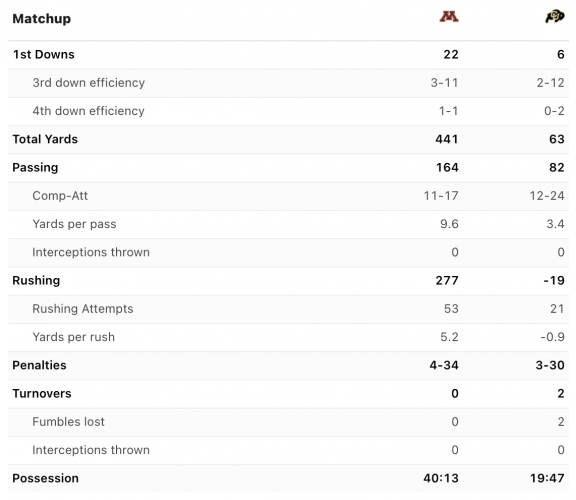The width and height of the screenshot is (576, 500).
Task: Click Colorado's -19 rushing yards value
Action: tap(554, 281)
